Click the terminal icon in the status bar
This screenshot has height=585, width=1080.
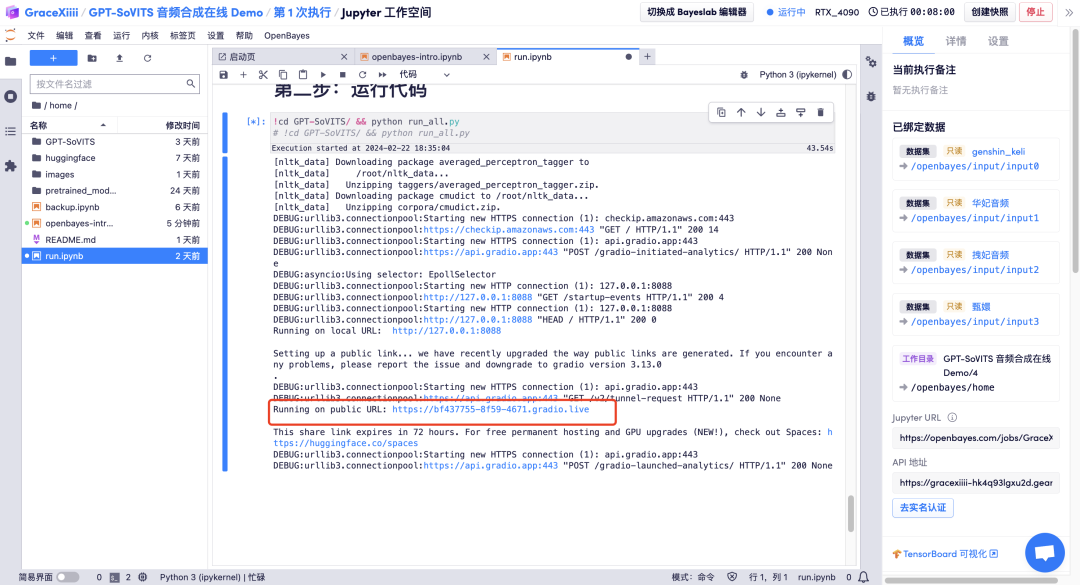[x=115, y=577]
